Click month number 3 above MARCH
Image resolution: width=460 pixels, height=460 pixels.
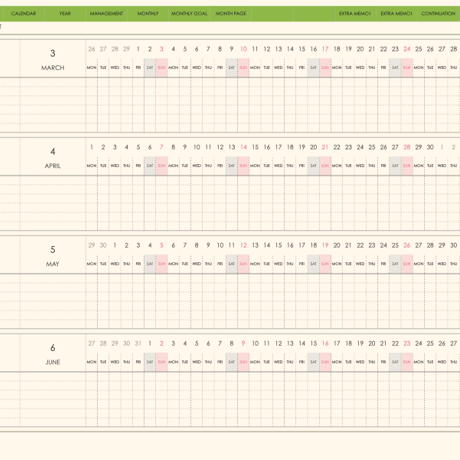[53, 53]
